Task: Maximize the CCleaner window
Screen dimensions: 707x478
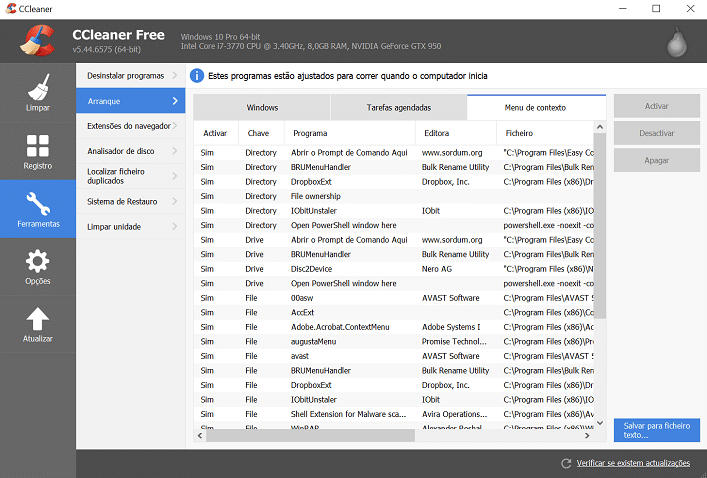Action: pos(656,9)
